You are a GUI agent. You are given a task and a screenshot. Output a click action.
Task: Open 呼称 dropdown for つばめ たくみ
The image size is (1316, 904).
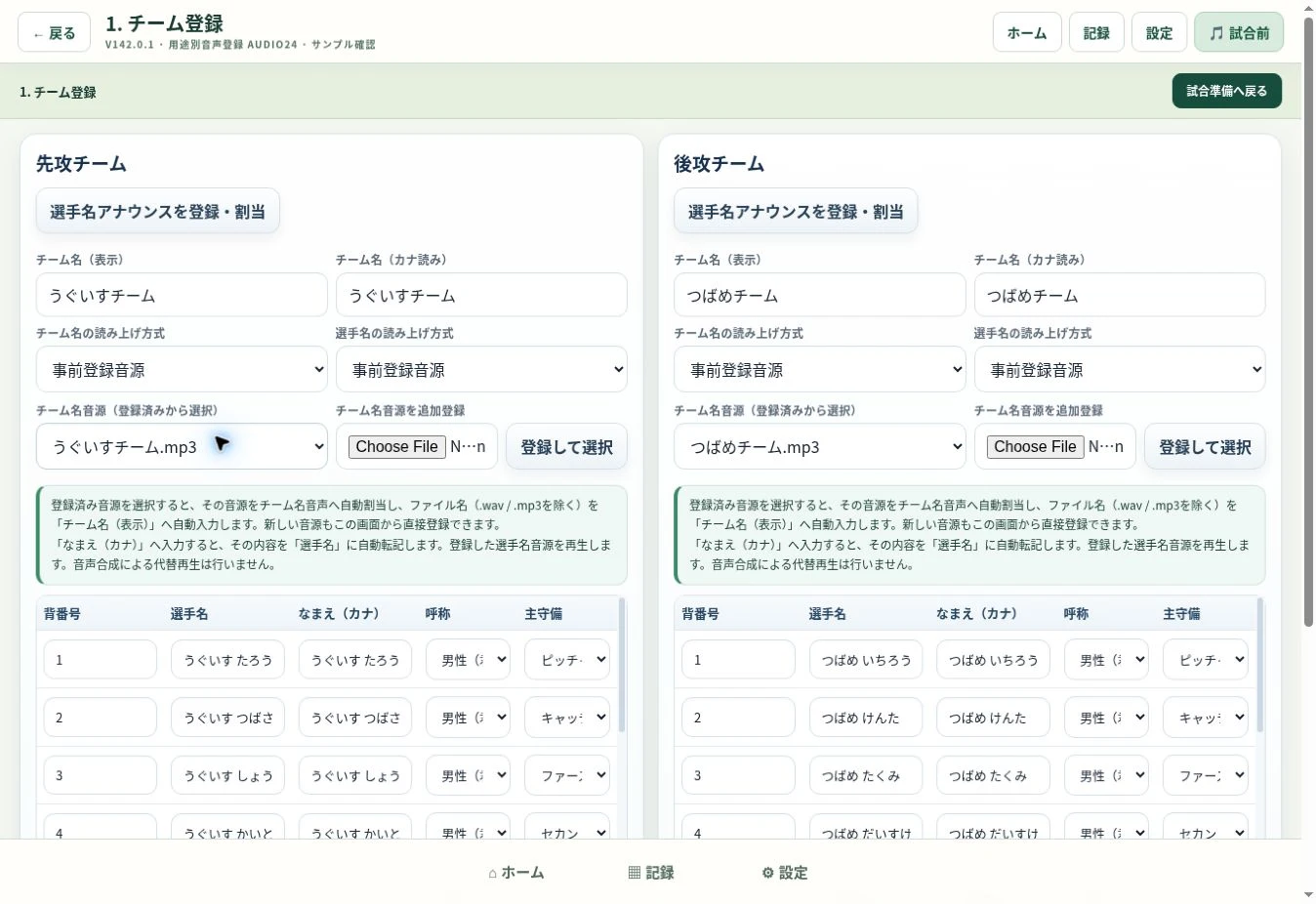(1106, 775)
